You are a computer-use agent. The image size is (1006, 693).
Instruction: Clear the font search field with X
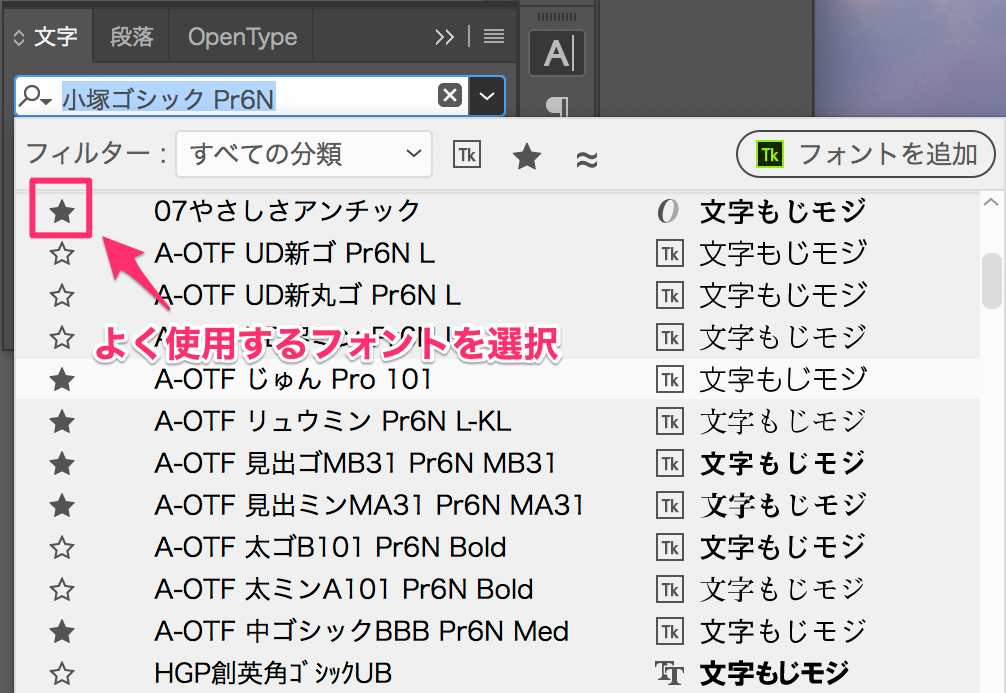(450, 96)
